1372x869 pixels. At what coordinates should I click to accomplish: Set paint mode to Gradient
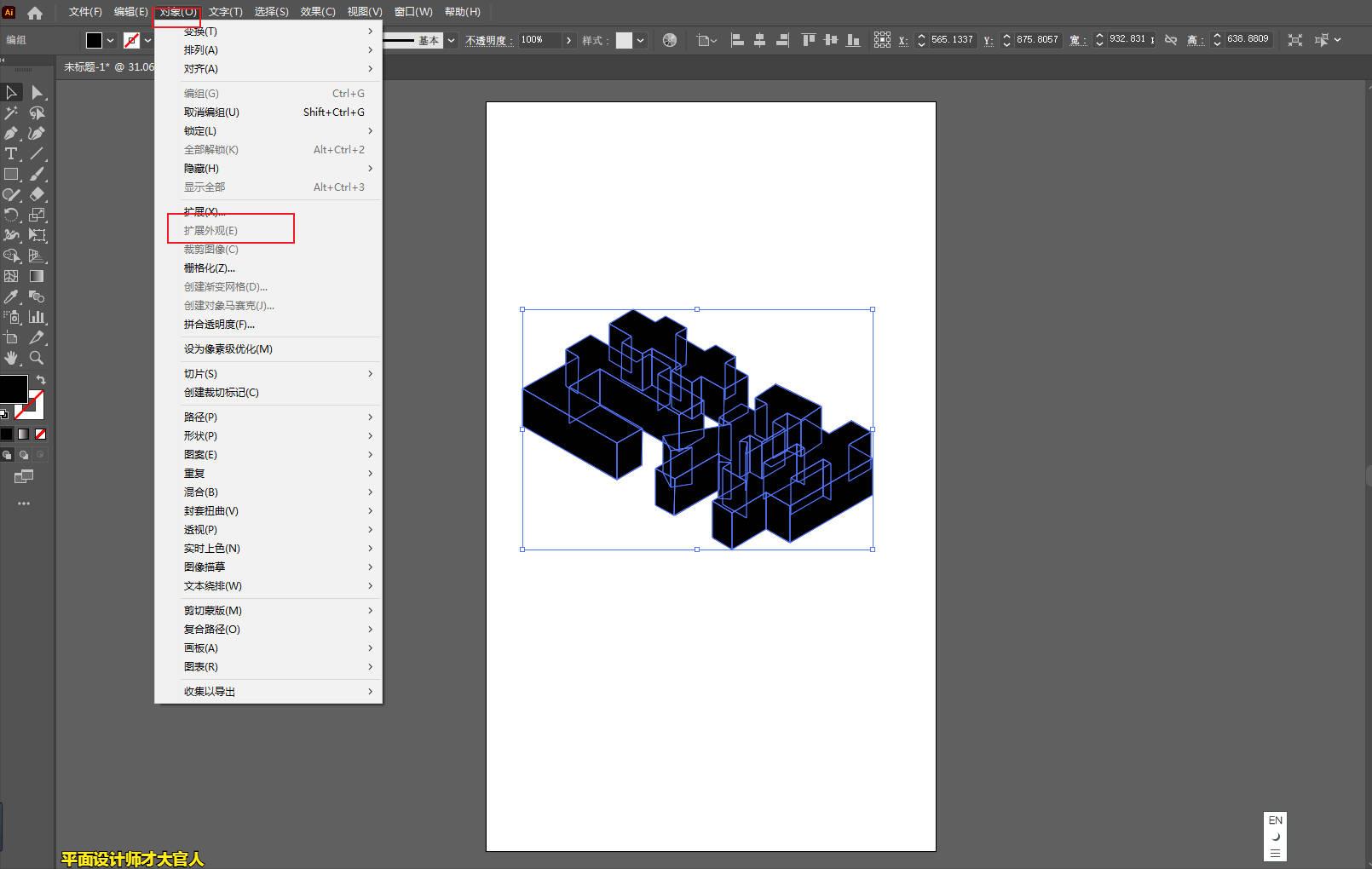[23, 434]
